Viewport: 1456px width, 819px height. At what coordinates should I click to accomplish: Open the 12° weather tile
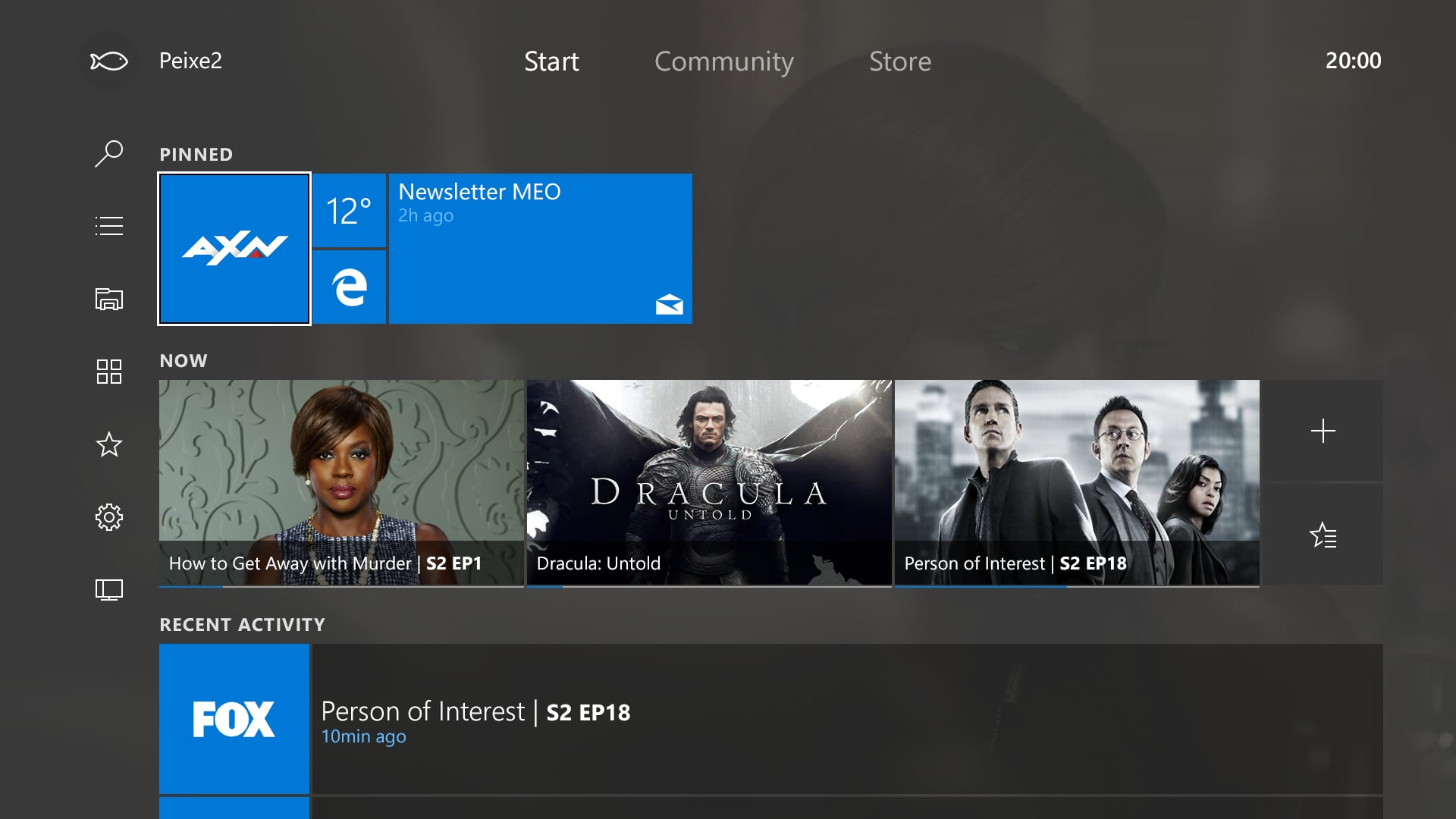point(350,211)
